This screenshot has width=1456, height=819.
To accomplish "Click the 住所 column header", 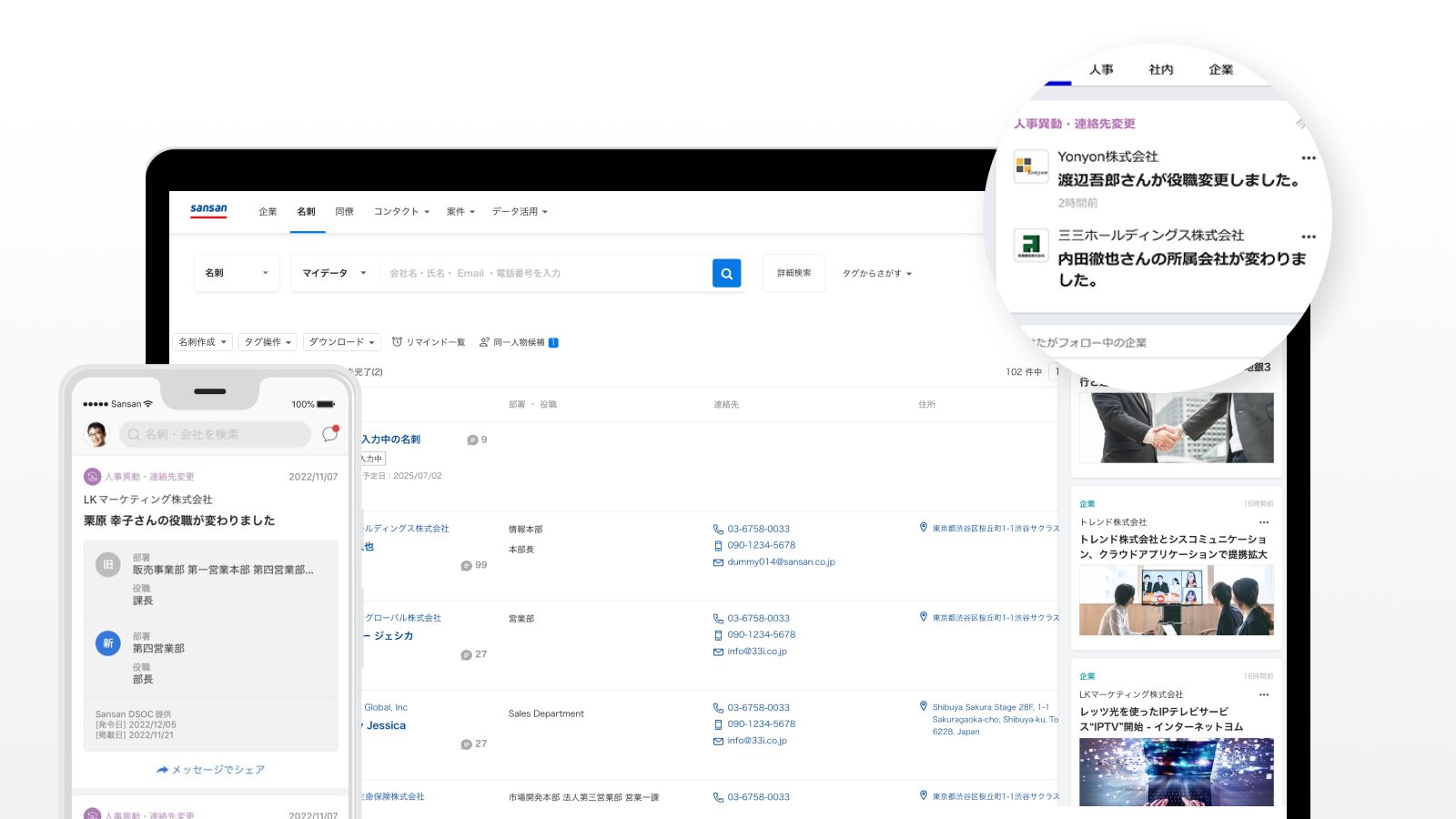I will coord(926,405).
